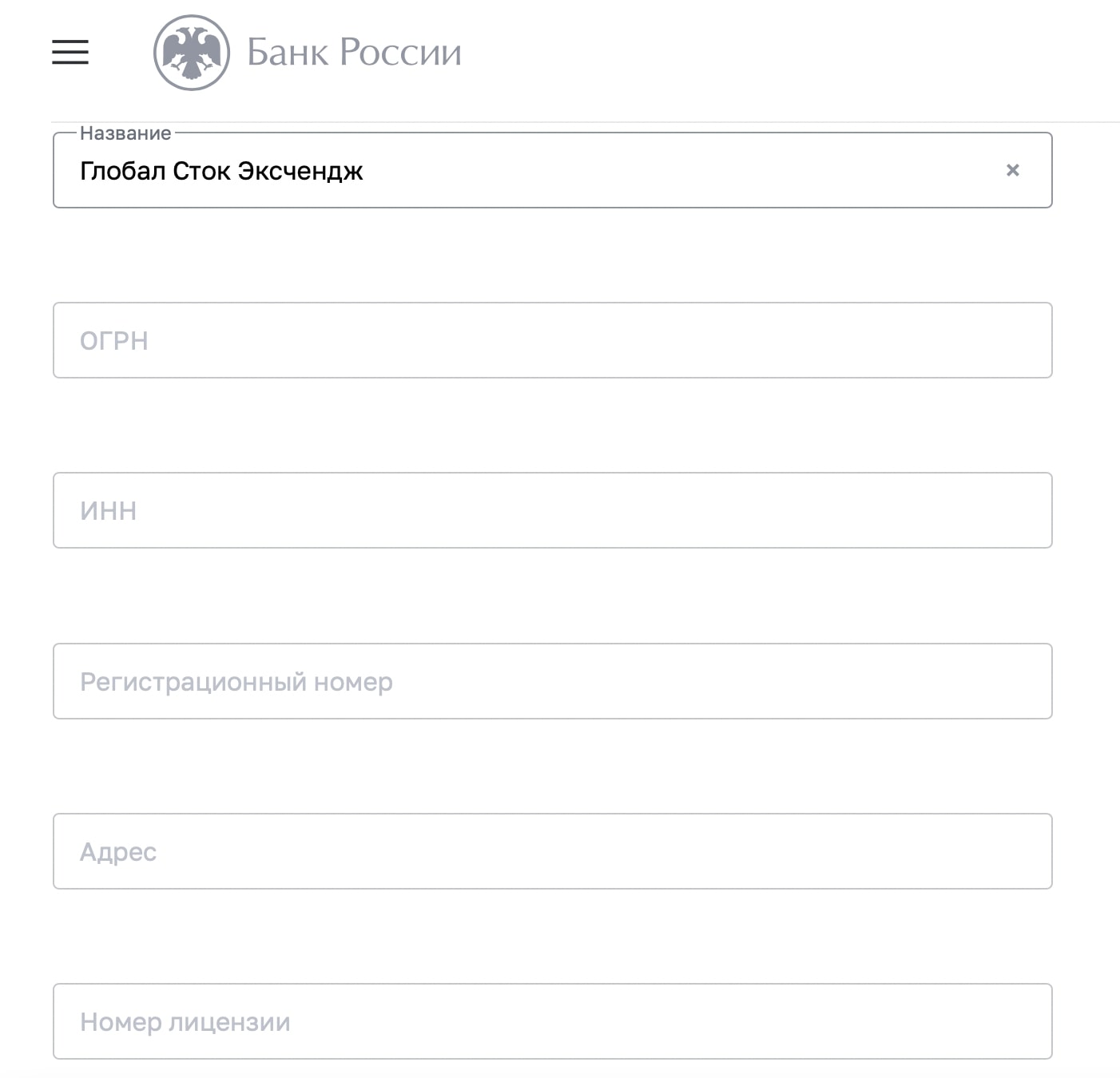Select the ОГРН input field
The height and width of the screenshot is (1078, 1120).
click(552, 340)
